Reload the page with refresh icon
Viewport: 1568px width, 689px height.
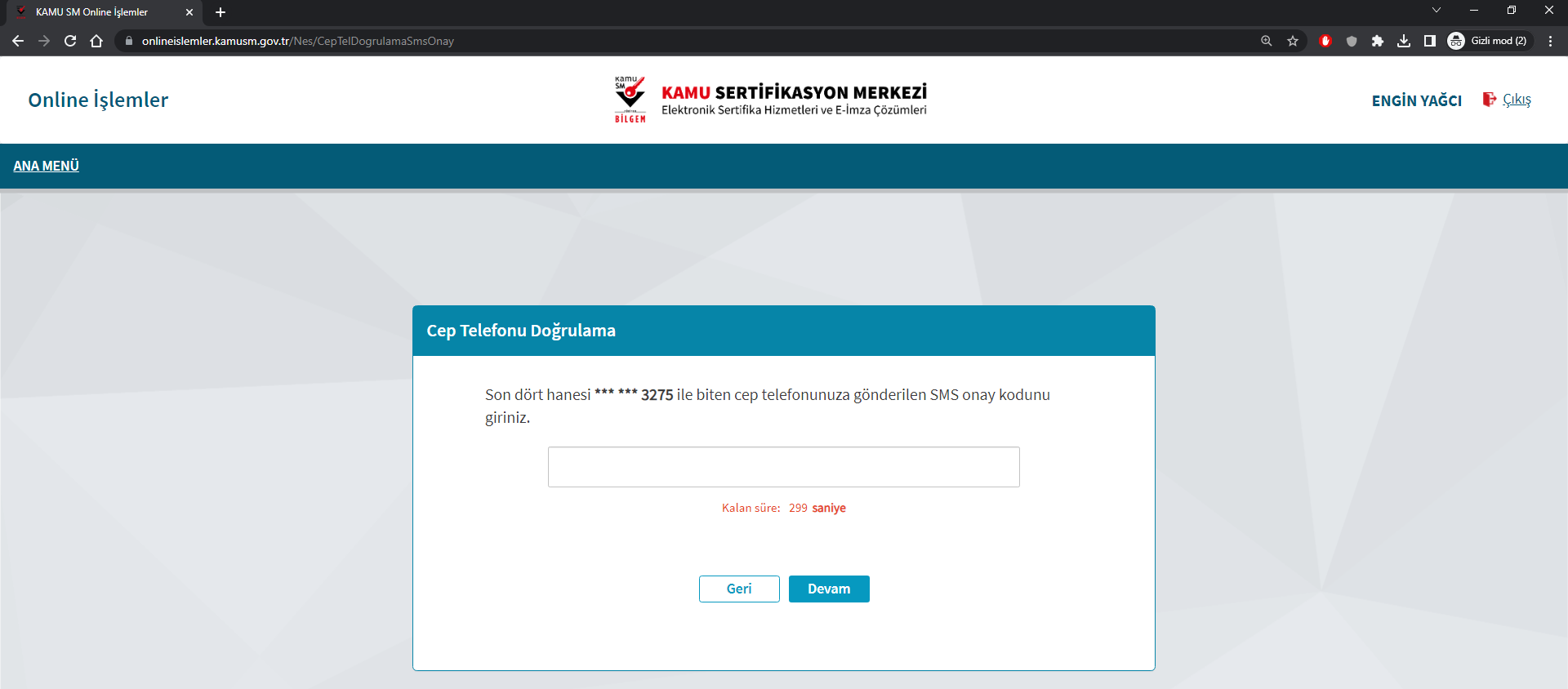pyautogui.click(x=70, y=41)
